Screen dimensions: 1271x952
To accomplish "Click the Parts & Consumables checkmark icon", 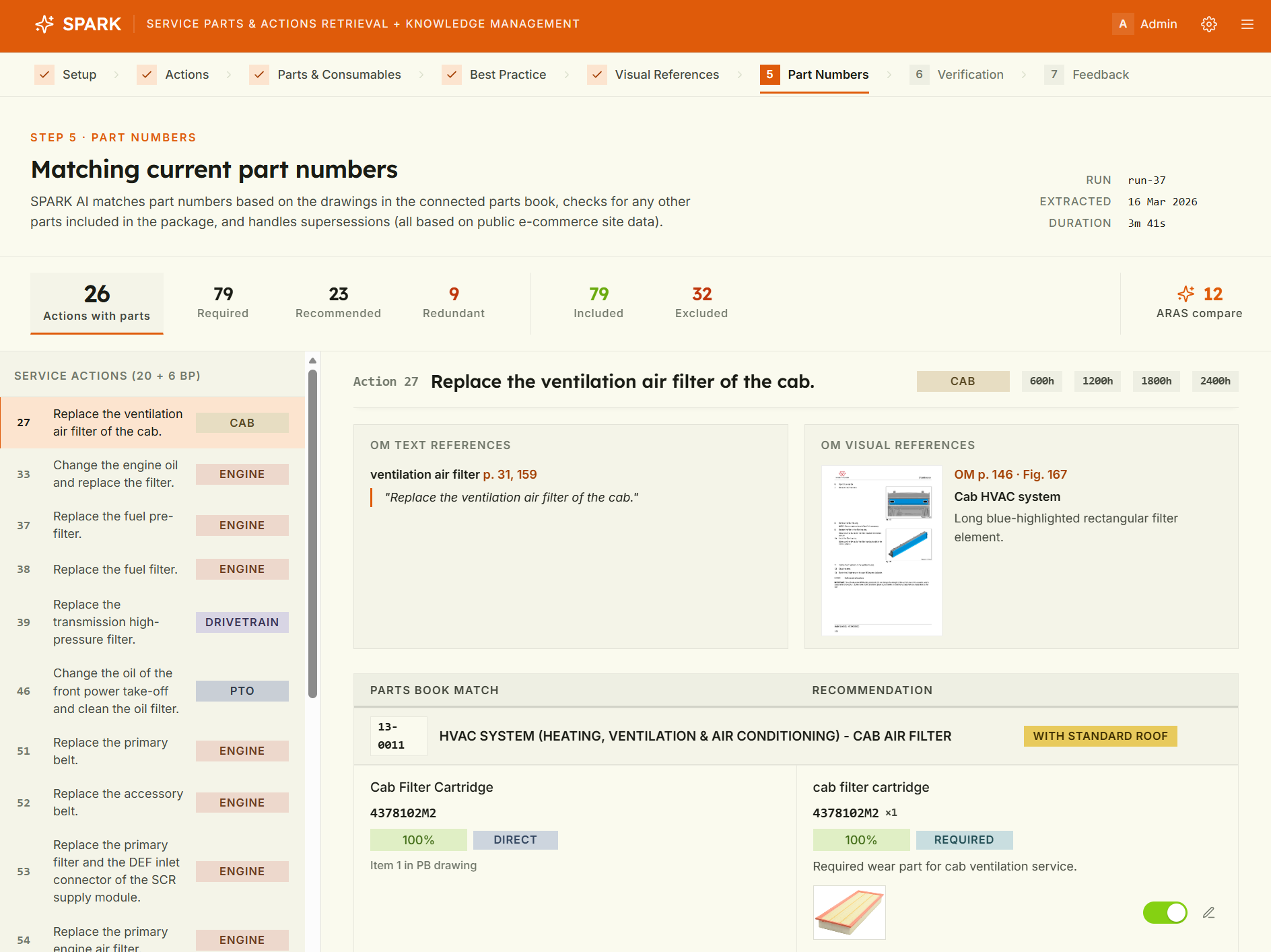I will (259, 75).
